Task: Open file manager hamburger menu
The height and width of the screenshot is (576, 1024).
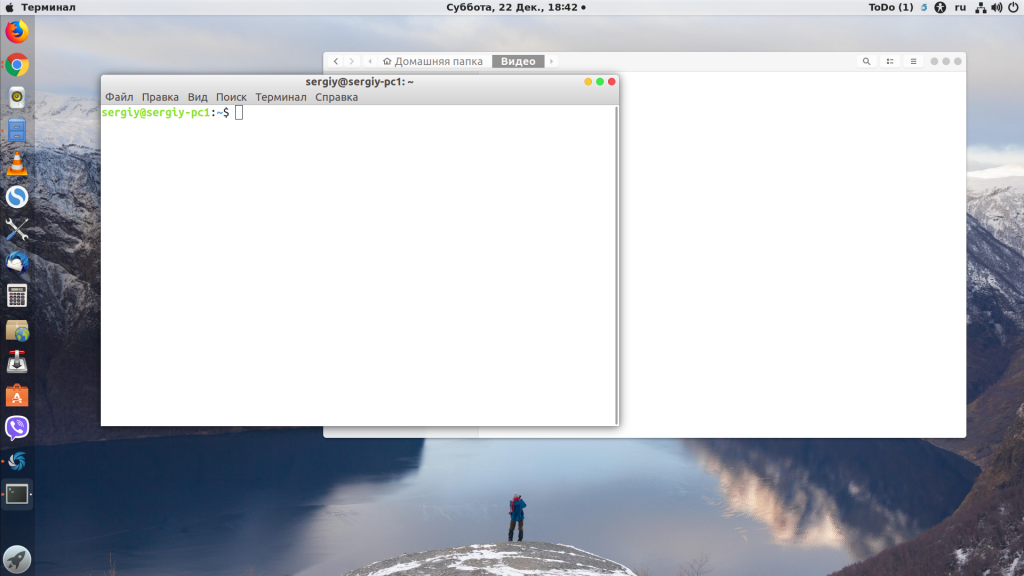Action: click(912, 62)
